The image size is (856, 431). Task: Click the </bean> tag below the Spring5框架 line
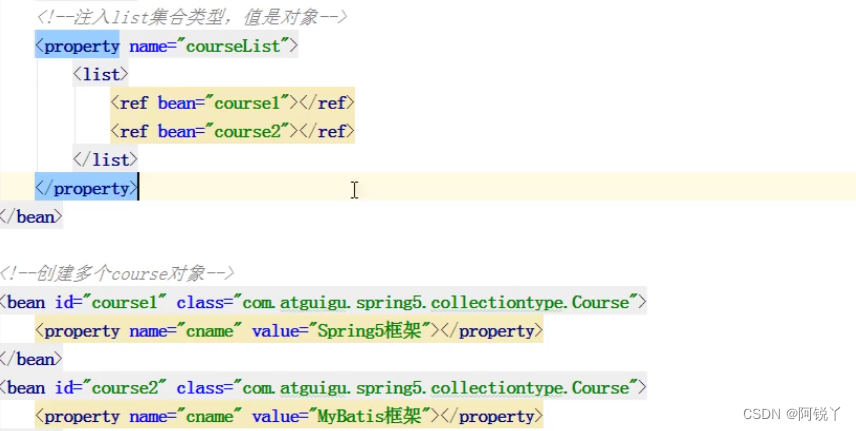(31, 359)
